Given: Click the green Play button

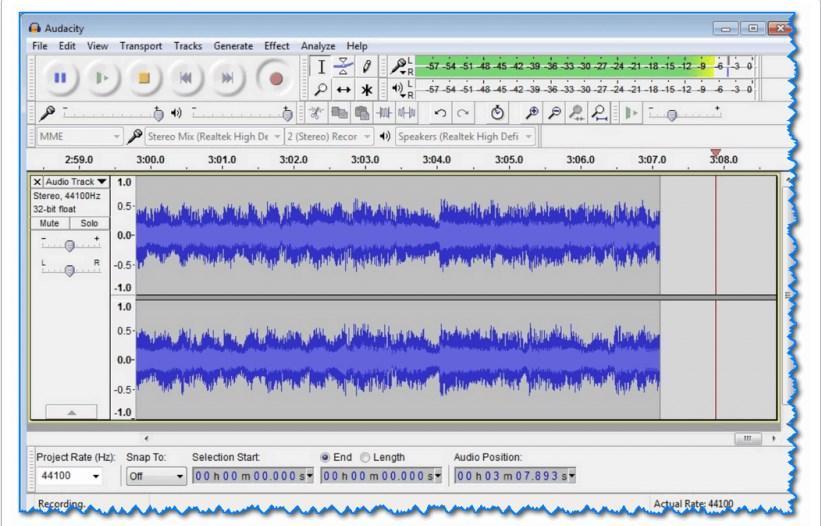Looking at the screenshot, I should [x=102, y=79].
